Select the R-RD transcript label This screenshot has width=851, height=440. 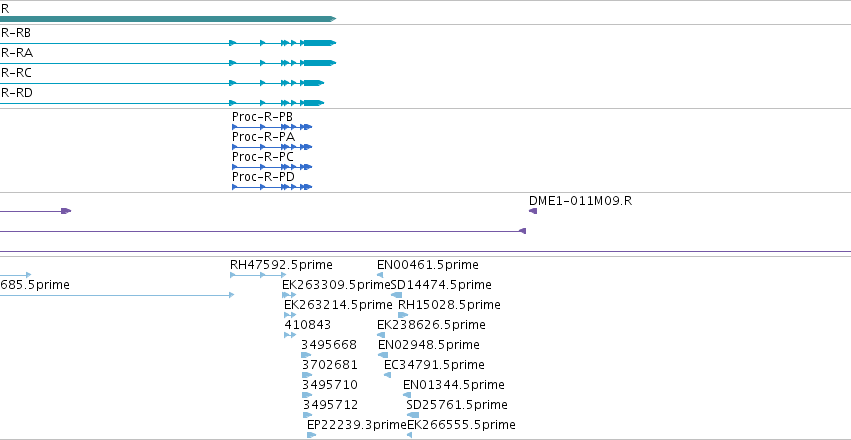(17, 93)
